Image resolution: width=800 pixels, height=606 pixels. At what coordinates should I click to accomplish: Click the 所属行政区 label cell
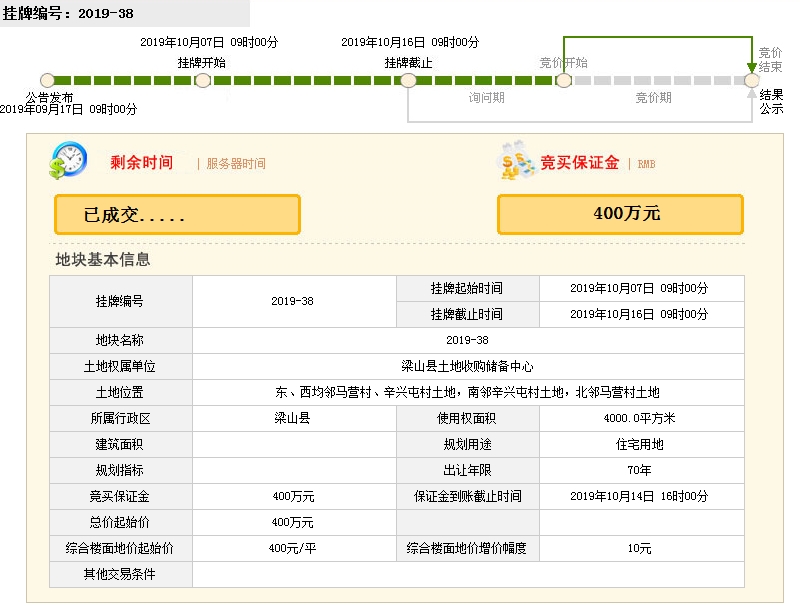pyautogui.click(x=121, y=418)
